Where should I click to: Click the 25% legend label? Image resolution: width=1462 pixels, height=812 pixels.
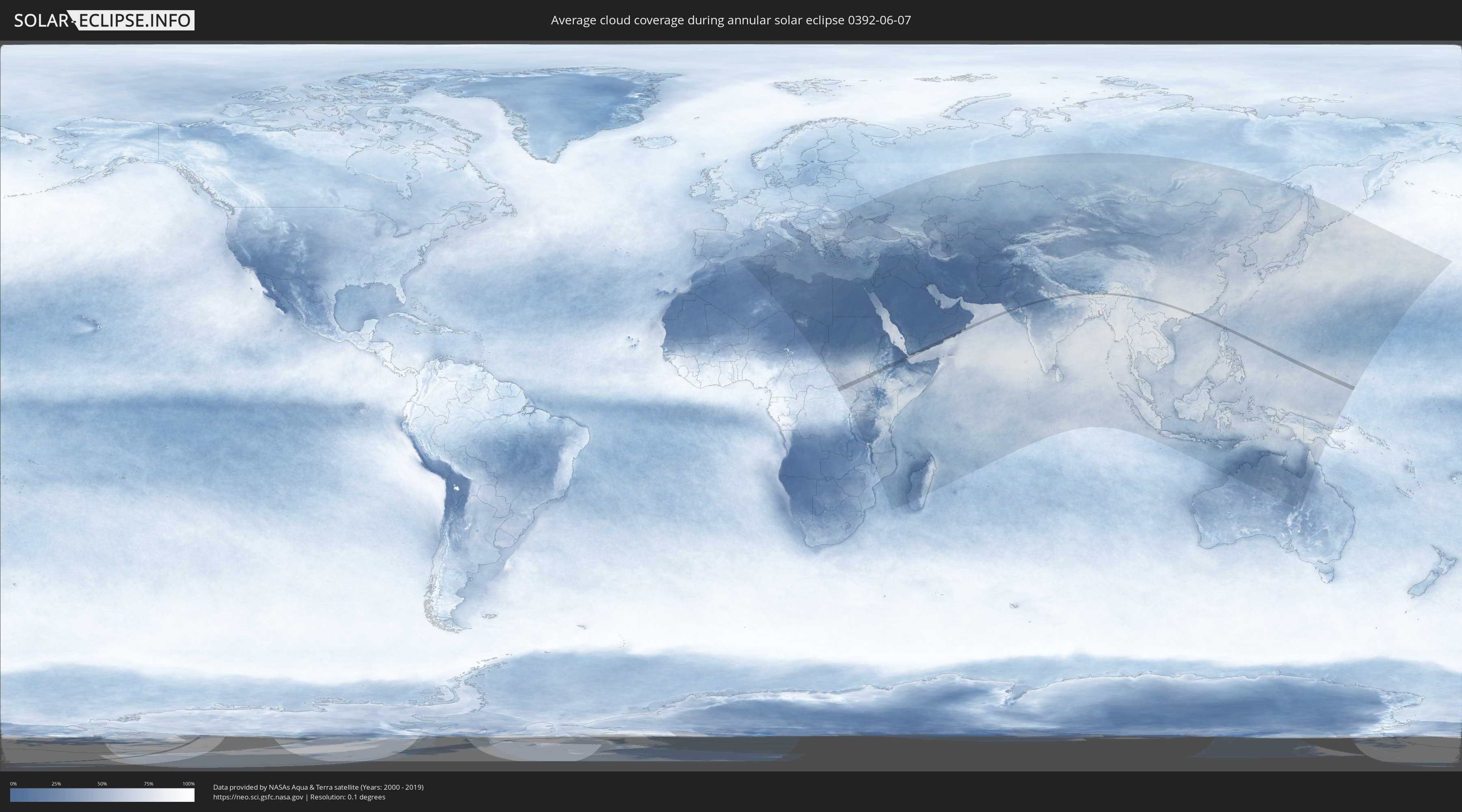(x=56, y=784)
